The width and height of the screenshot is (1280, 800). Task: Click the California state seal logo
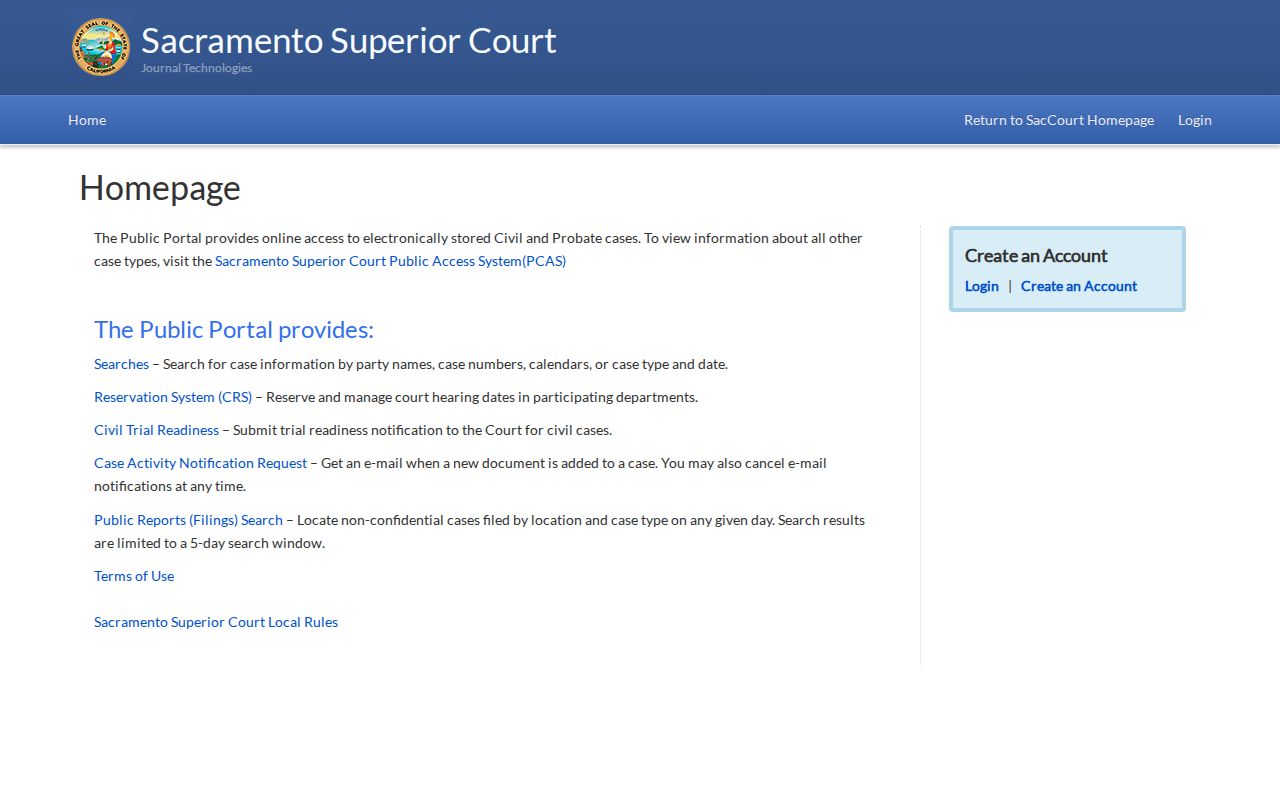tap(101, 47)
